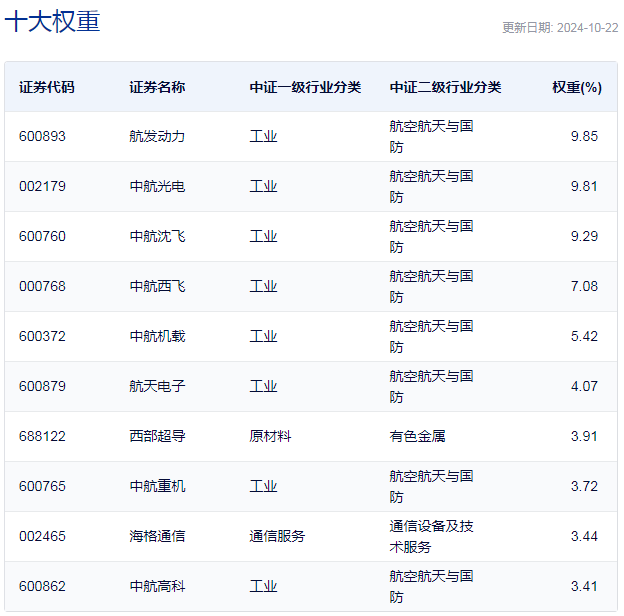Select the 有色金属 industry cell
The image size is (624, 616).
pos(417,436)
